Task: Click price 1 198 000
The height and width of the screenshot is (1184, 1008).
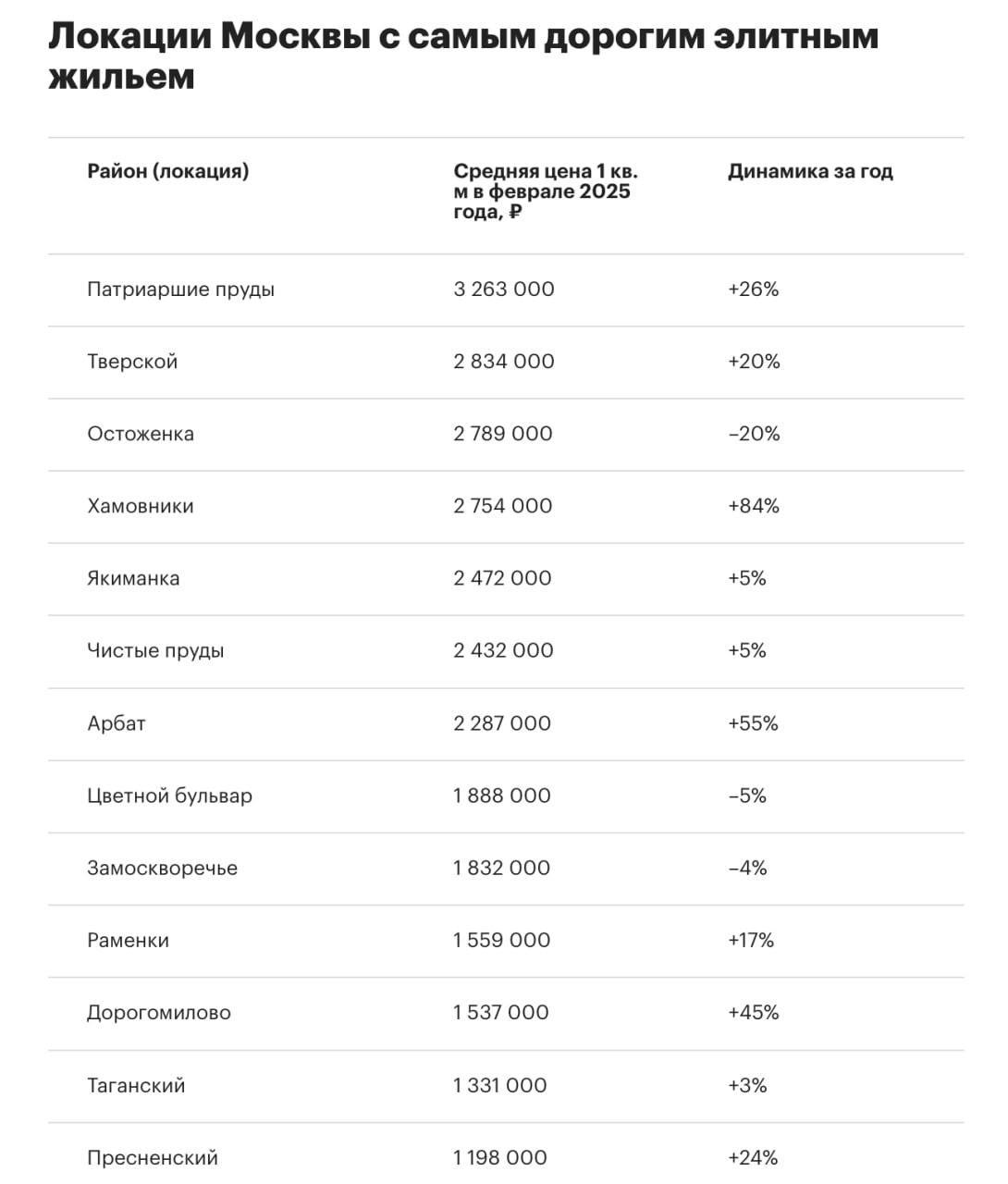Action: click(x=500, y=1157)
